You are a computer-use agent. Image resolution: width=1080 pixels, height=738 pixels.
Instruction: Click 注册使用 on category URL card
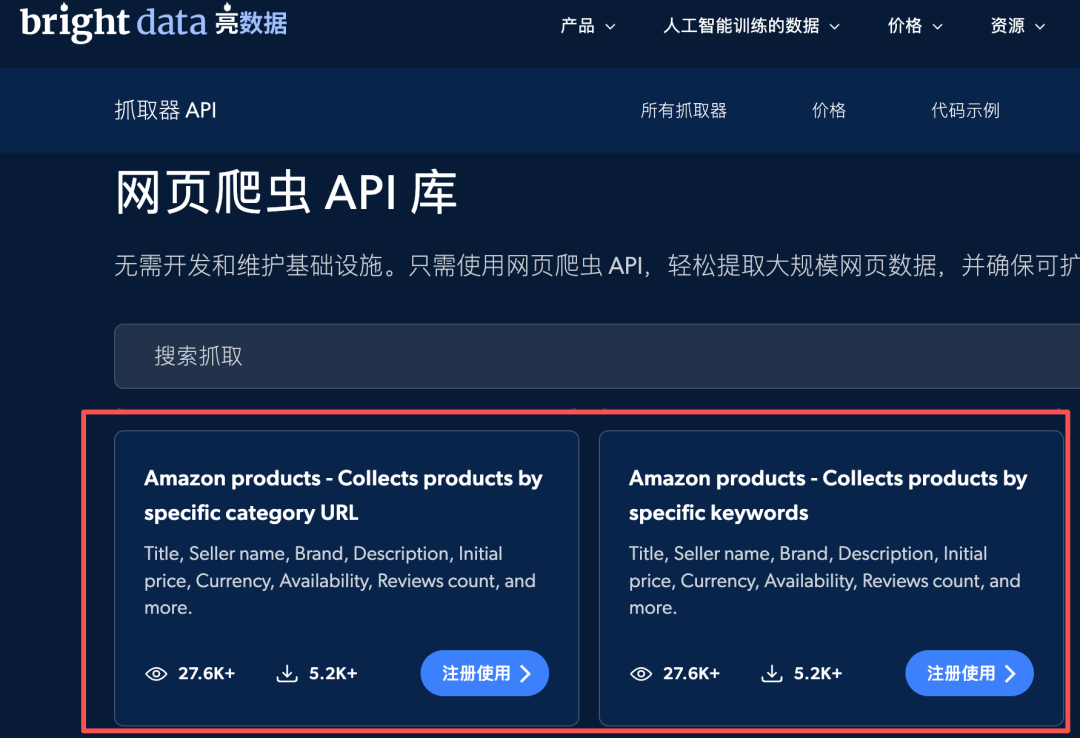(484, 673)
